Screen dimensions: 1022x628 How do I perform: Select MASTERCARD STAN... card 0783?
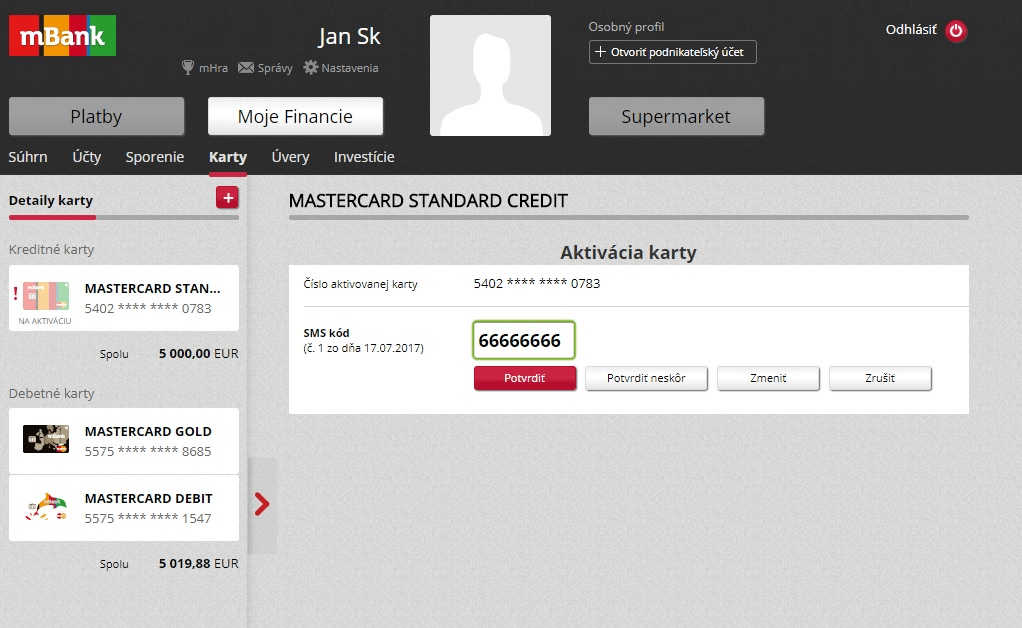[x=124, y=298]
